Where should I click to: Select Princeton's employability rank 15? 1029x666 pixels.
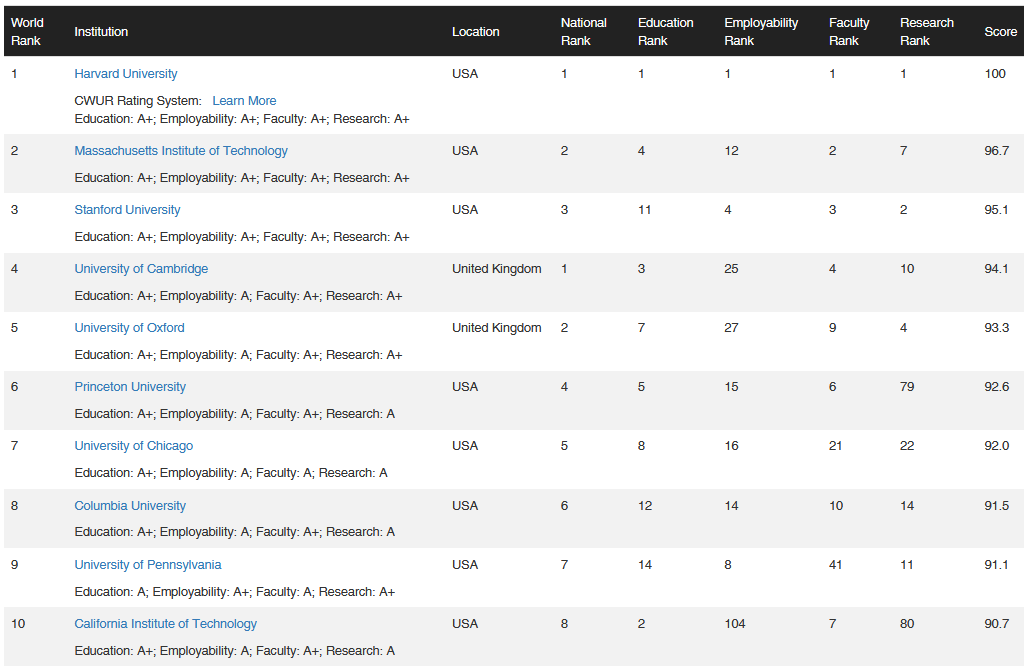(732, 386)
